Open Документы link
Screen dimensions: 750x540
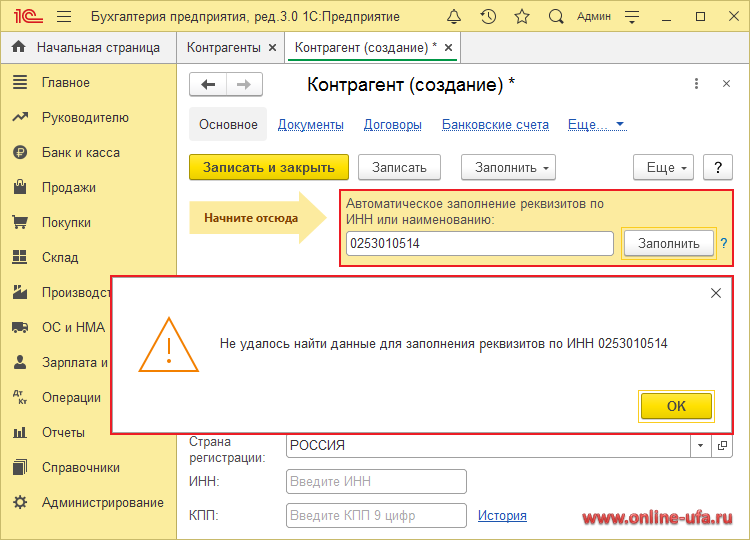click(310, 124)
